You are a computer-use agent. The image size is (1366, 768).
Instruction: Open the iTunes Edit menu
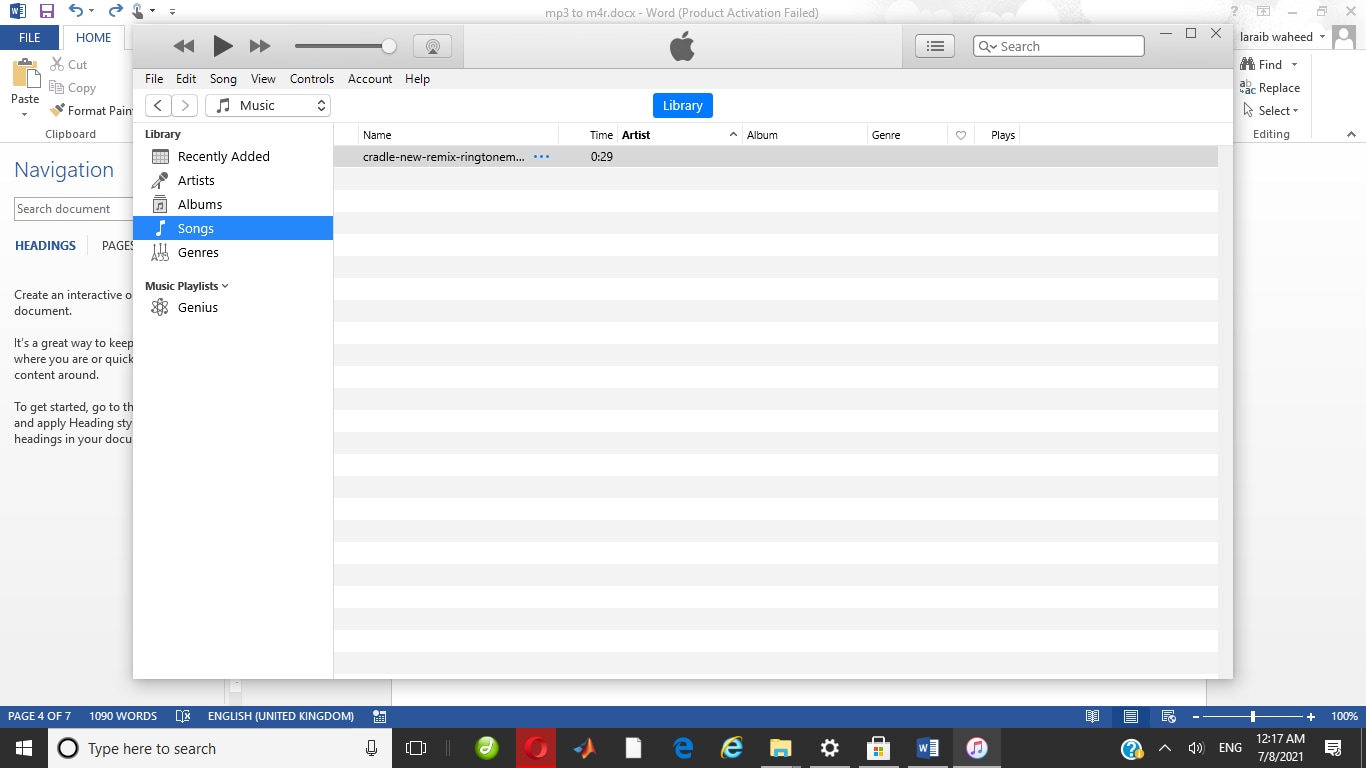tap(186, 79)
